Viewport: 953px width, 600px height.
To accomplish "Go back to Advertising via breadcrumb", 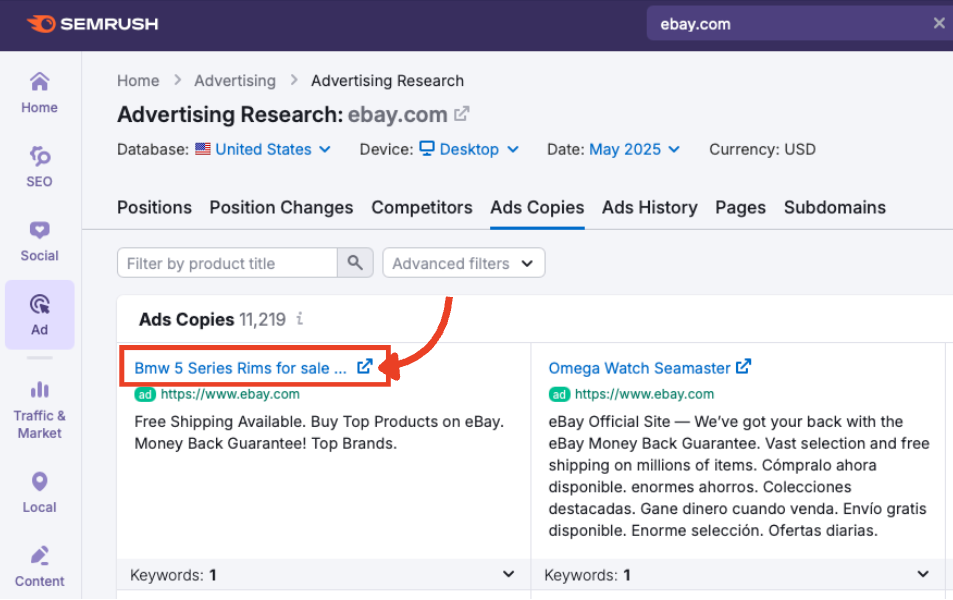I will pyautogui.click(x=235, y=80).
